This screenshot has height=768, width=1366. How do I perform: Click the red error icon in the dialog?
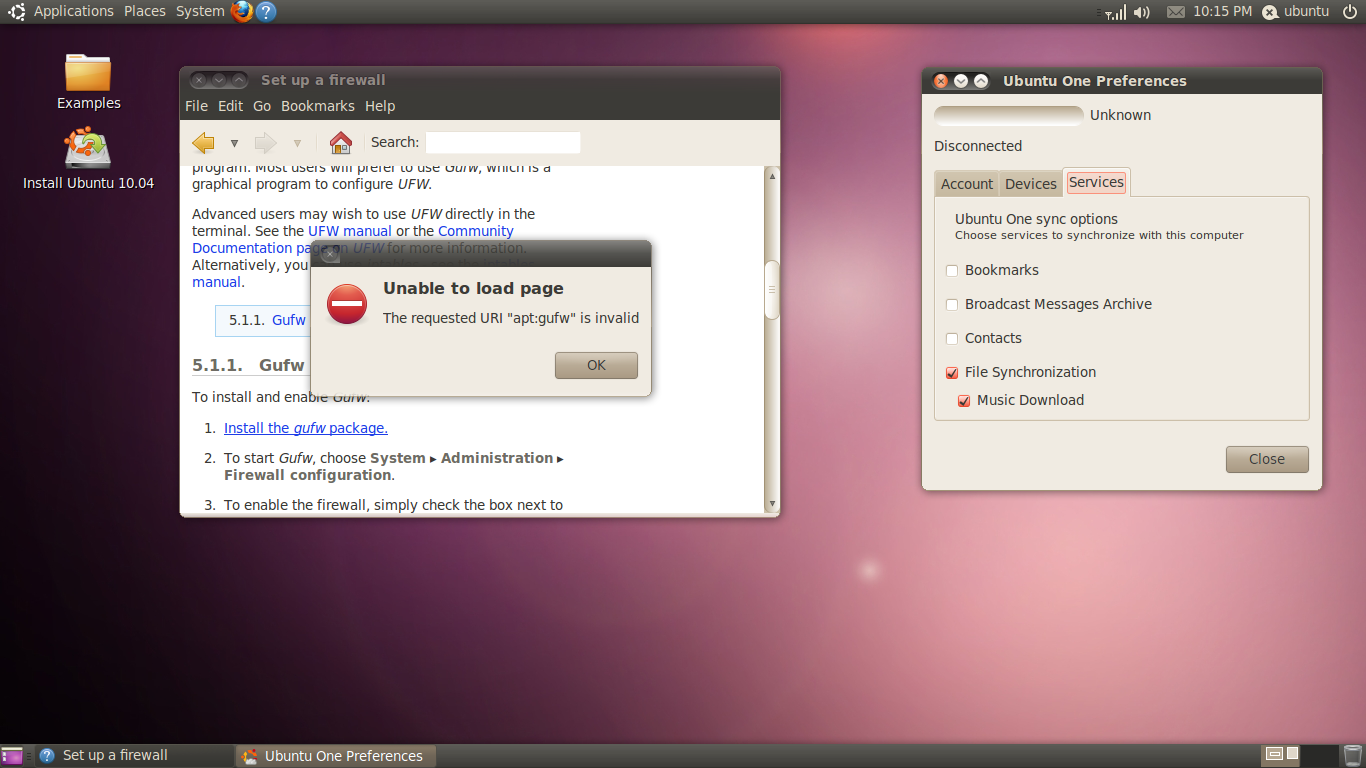click(x=347, y=304)
